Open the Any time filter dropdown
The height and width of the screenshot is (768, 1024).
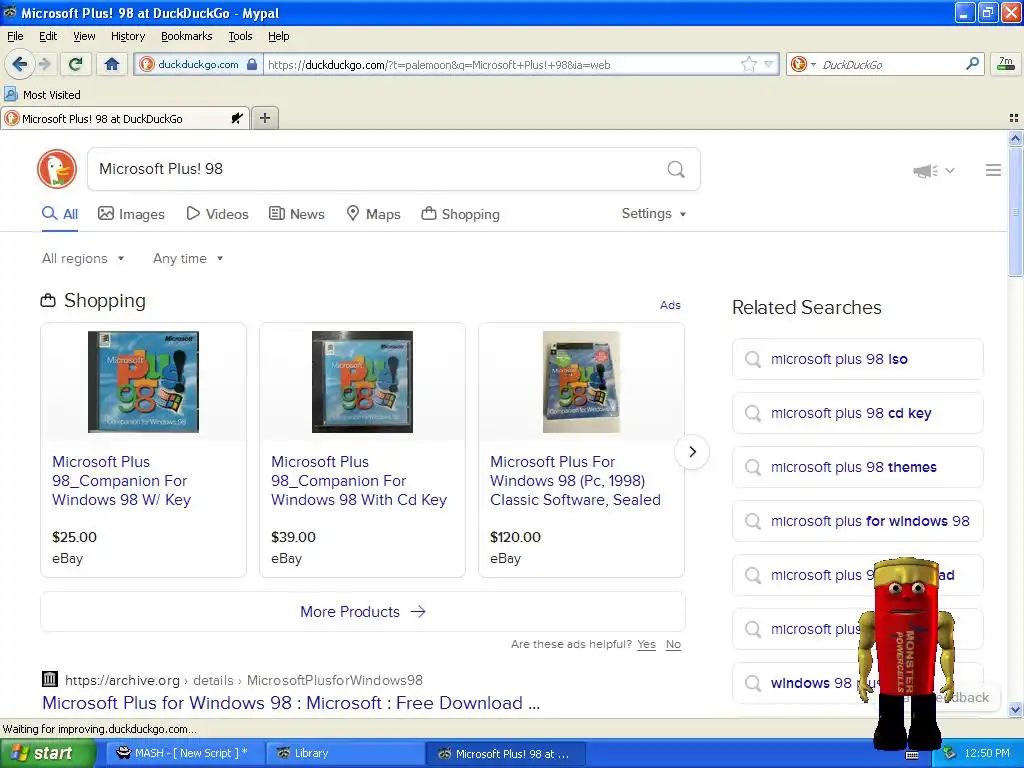[188, 259]
